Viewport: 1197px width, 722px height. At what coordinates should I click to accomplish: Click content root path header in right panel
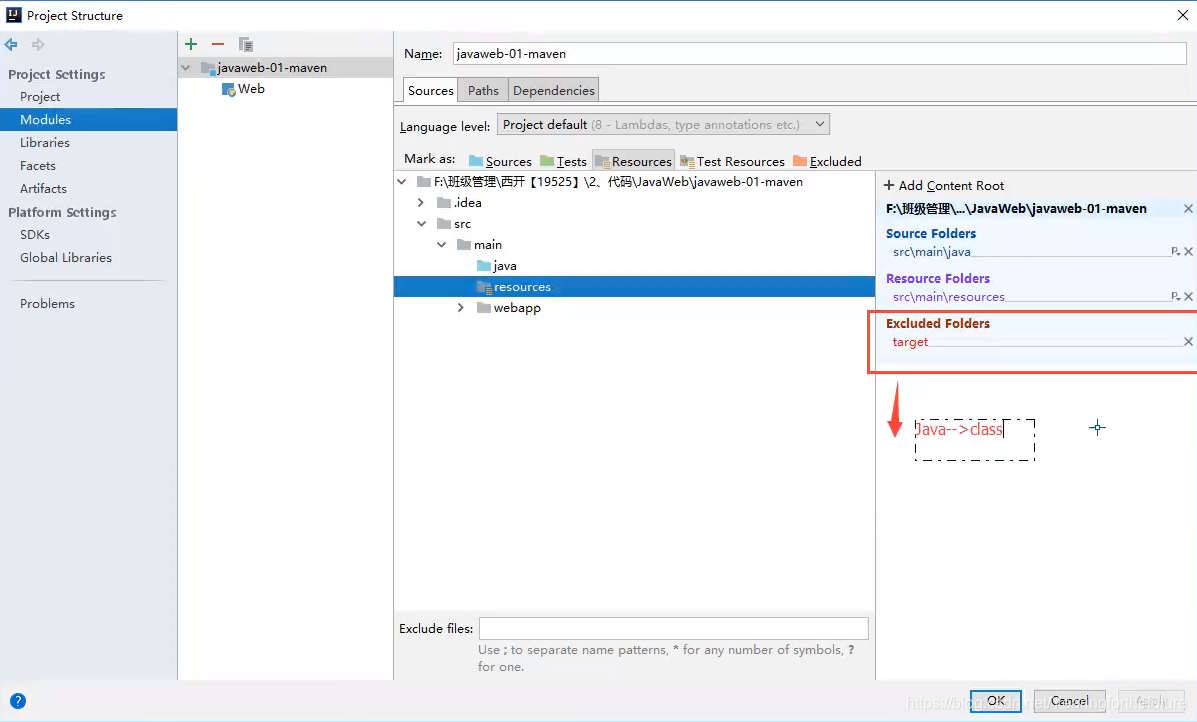1015,208
